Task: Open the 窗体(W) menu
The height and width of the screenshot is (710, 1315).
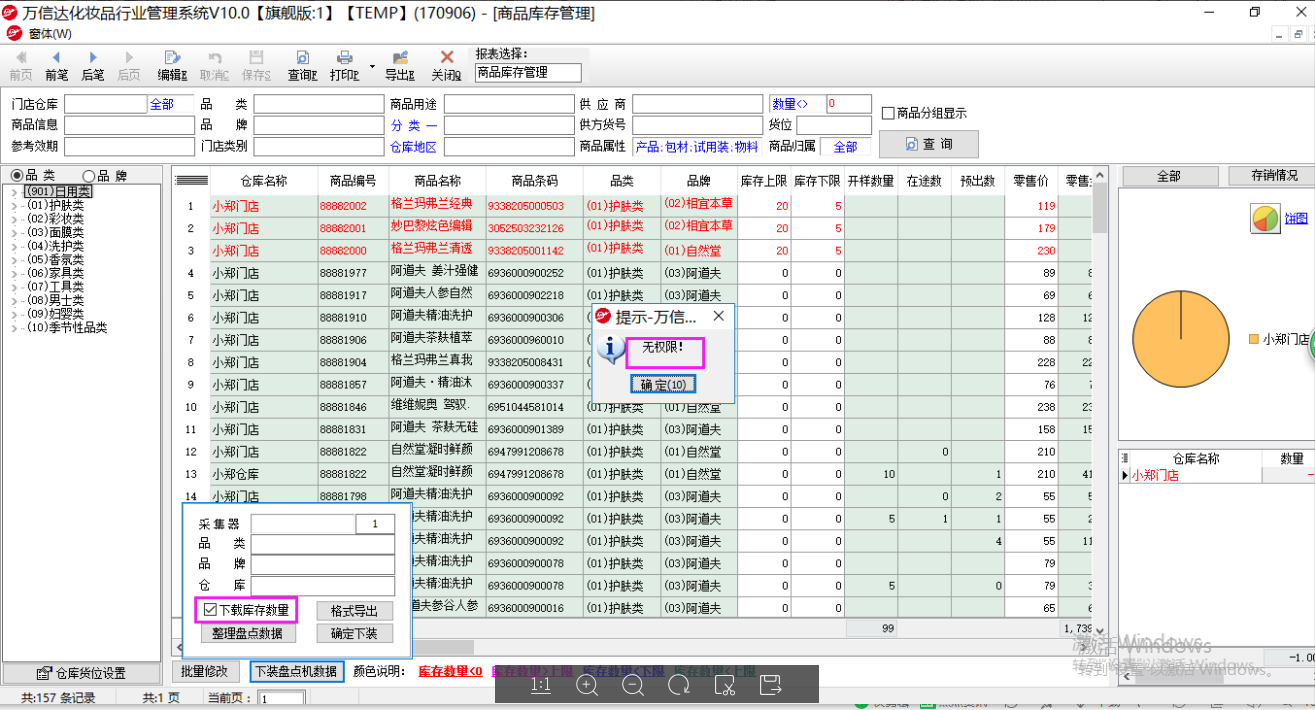Action: (50, 33)
